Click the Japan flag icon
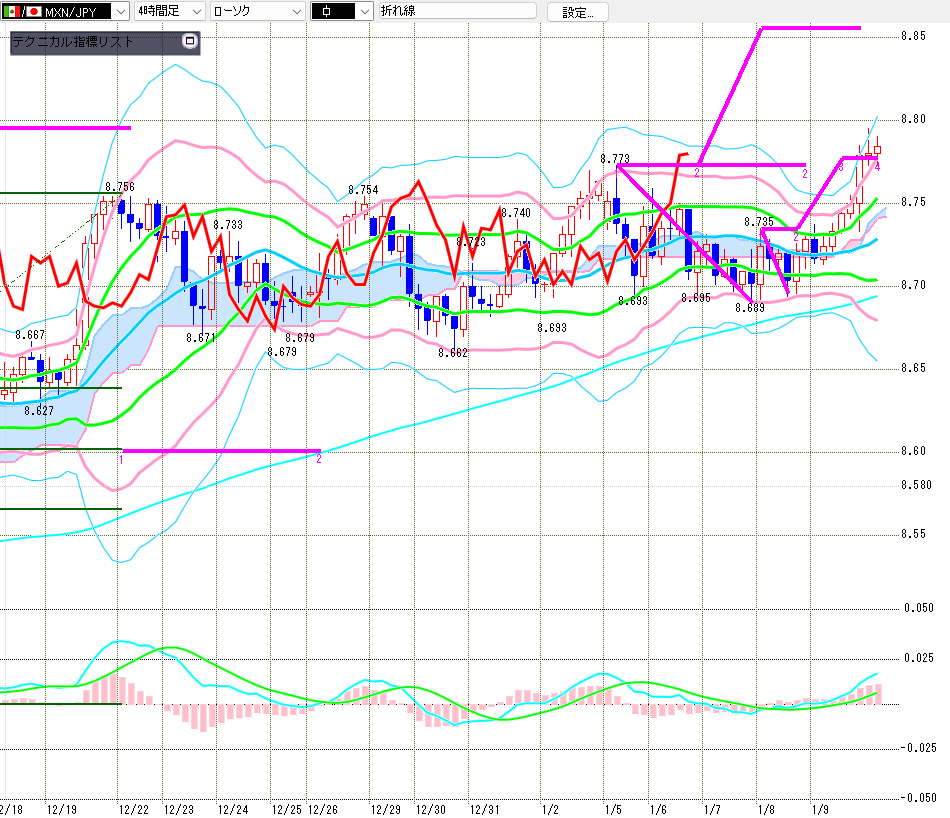950x818 pixels. 32,11
